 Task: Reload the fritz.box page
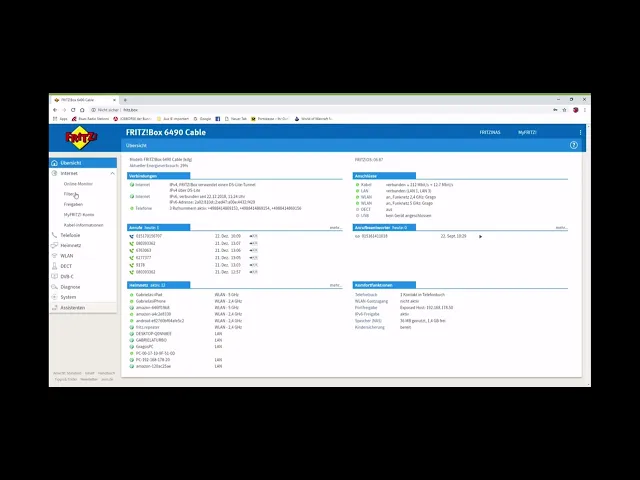[x=73, y=110]
